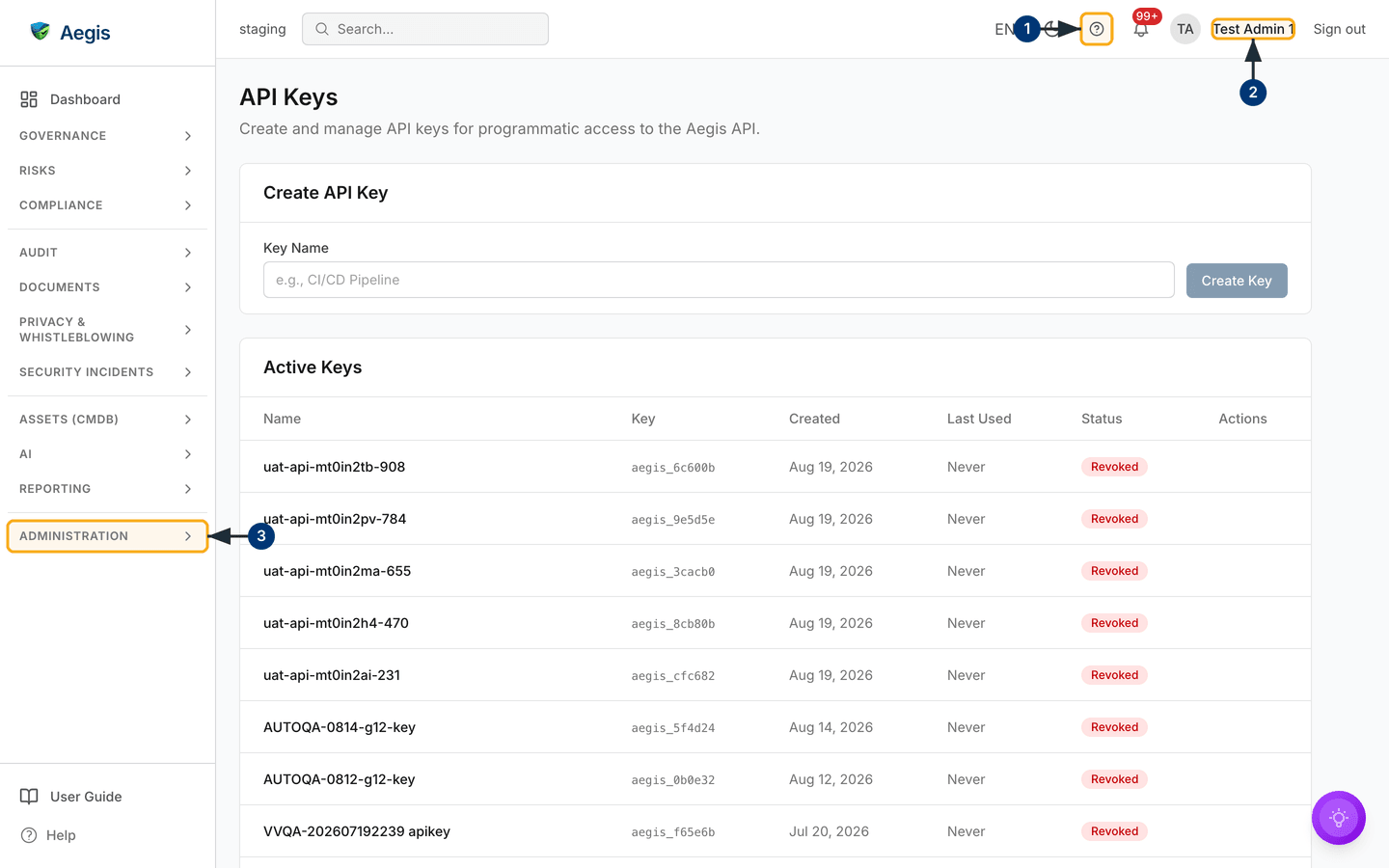This screenshot has height=868, width=1389.
Task: Select key name AUTOQA-0812-g12-key
Action: pos(340,779)
